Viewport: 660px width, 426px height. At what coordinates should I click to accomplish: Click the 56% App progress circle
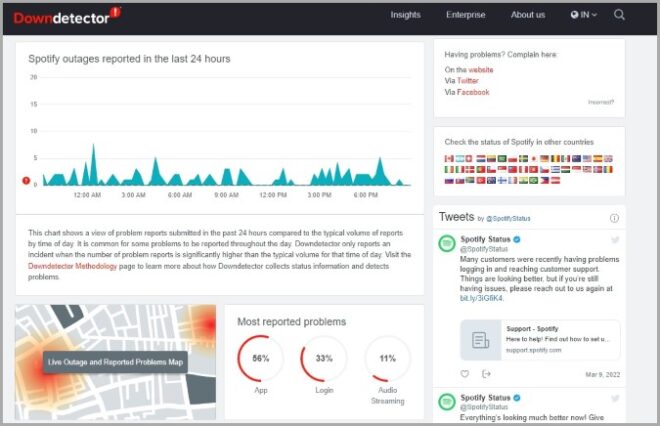(x=261, y=358)
